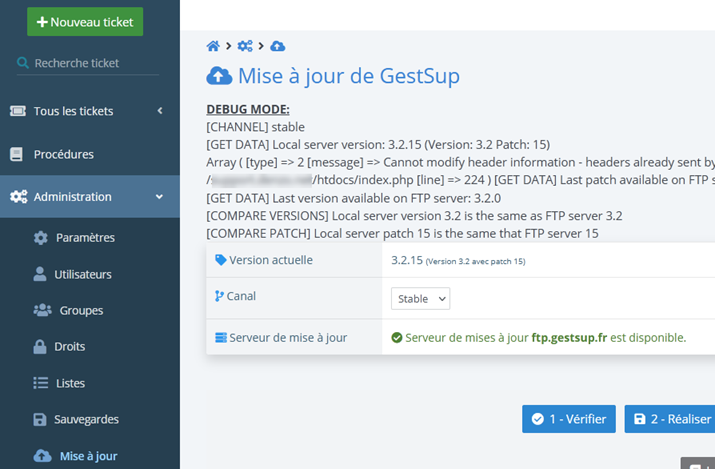Open Sauvegardes submenu entry

[86, 419]
